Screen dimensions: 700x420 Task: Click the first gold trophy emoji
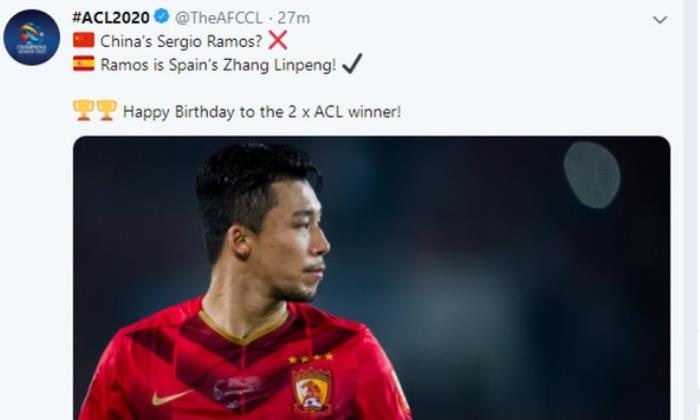[x=83, y=110]
